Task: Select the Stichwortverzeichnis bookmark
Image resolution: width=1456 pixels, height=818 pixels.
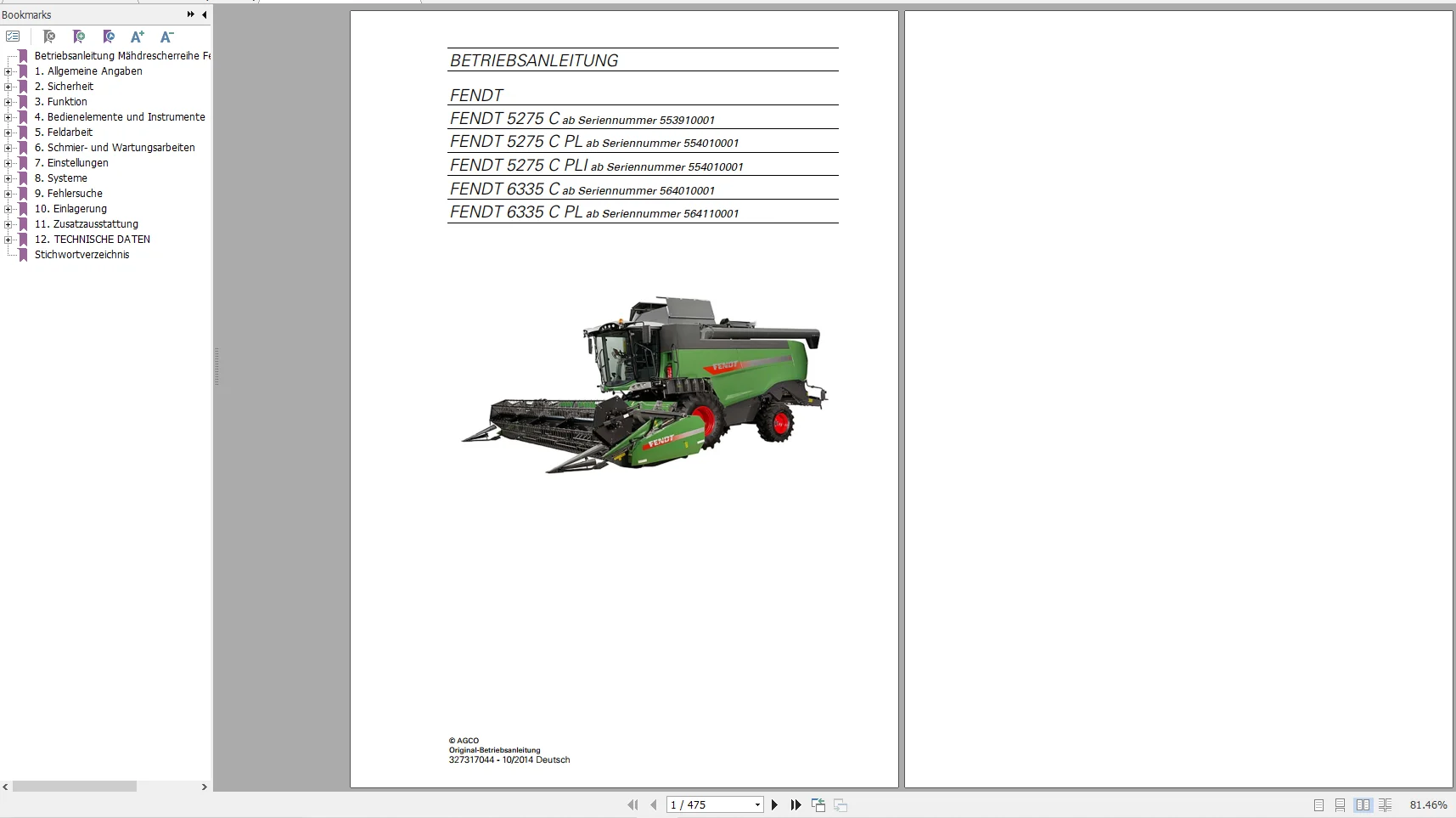Action: click(x=82, y=255)
